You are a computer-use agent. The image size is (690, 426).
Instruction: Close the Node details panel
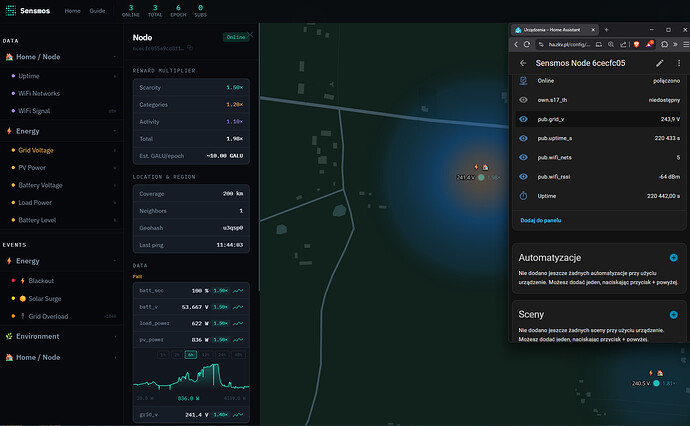coord(250,34)
